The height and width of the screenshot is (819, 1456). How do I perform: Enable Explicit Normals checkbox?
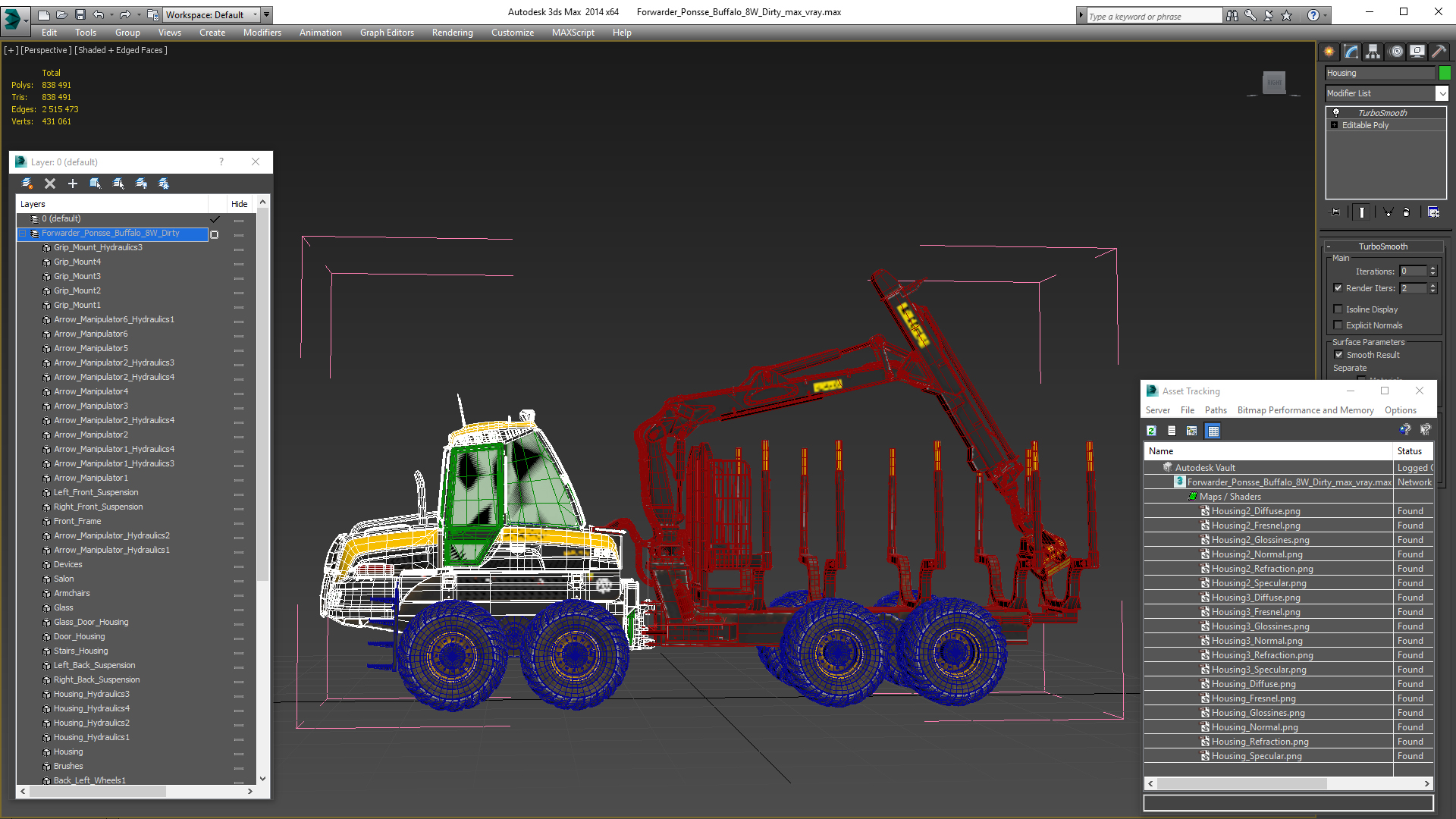click(x=1338, y=325)
